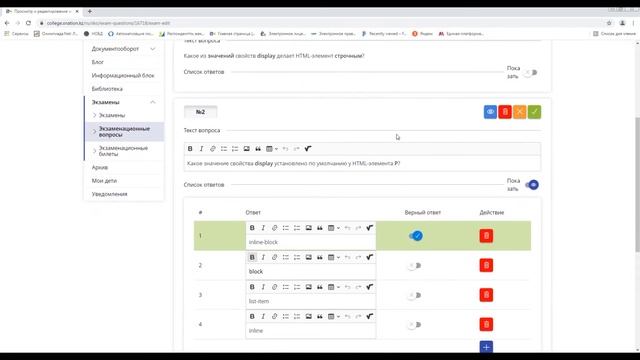Delete answer 3 list-item
640x360 pixels.
[x=486, y=295]
